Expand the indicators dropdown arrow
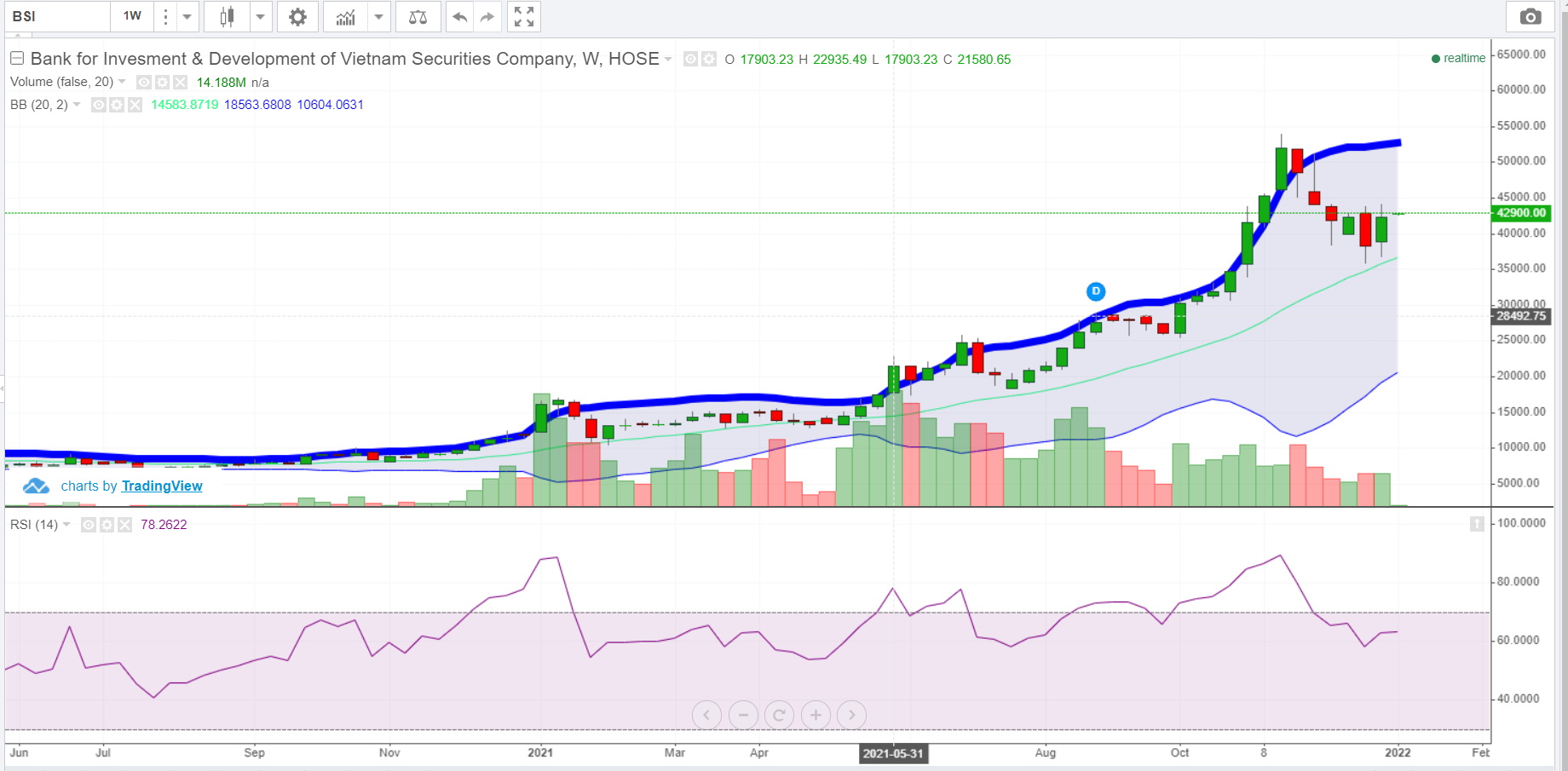1568x771 pixels. point(378,17)
